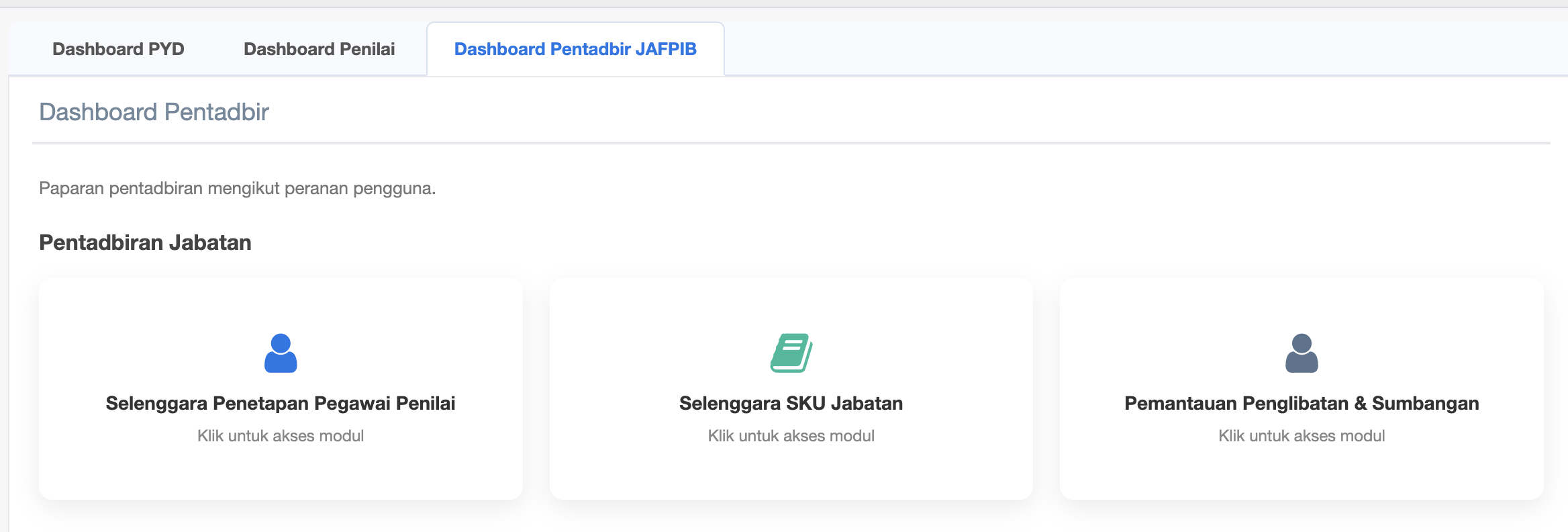
Task: Click the green book icon for SKU Jabatan
Action: 791,353
